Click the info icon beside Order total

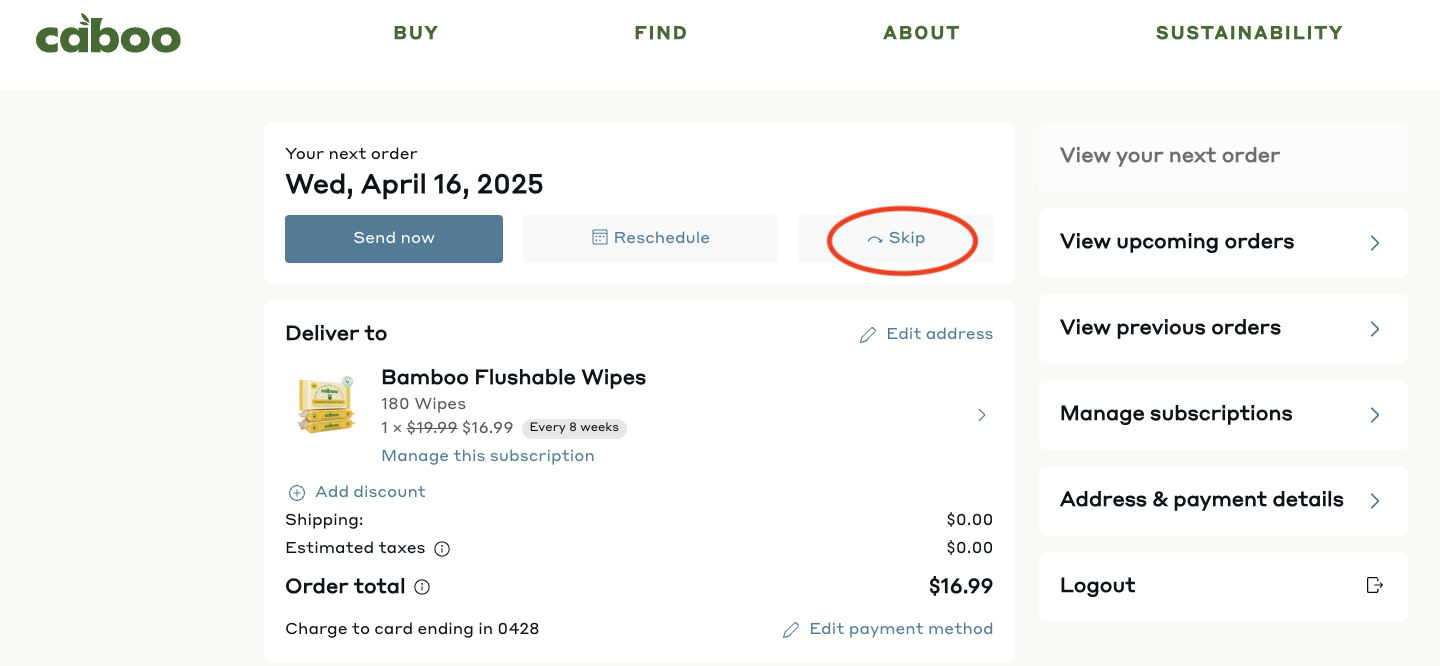click(422, 587)
